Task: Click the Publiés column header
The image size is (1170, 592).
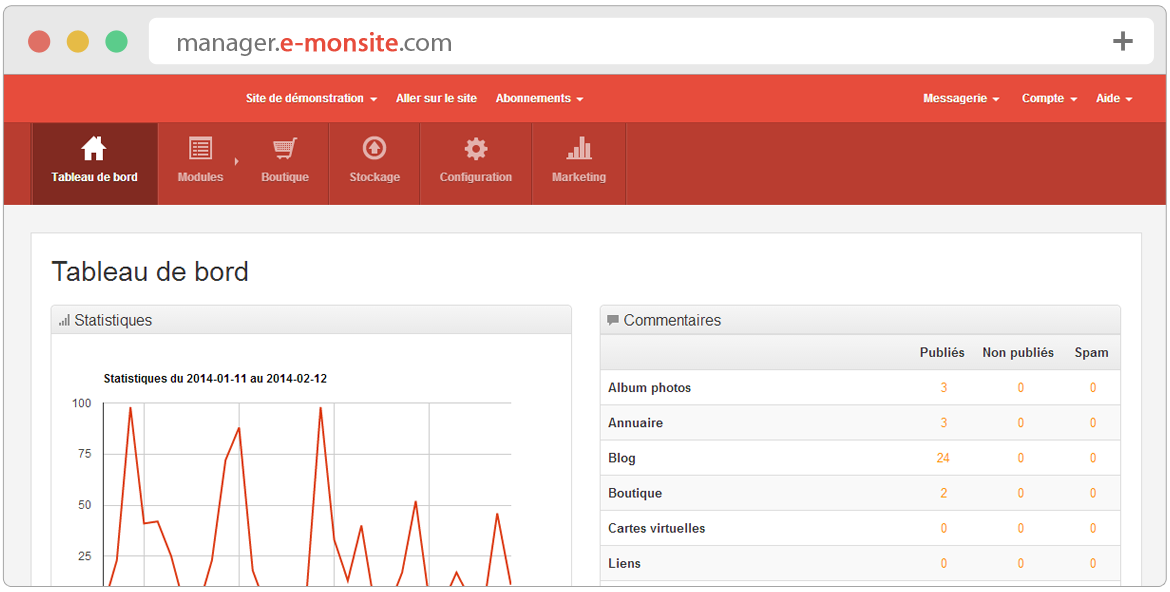Action: click(x=942, y=352)
